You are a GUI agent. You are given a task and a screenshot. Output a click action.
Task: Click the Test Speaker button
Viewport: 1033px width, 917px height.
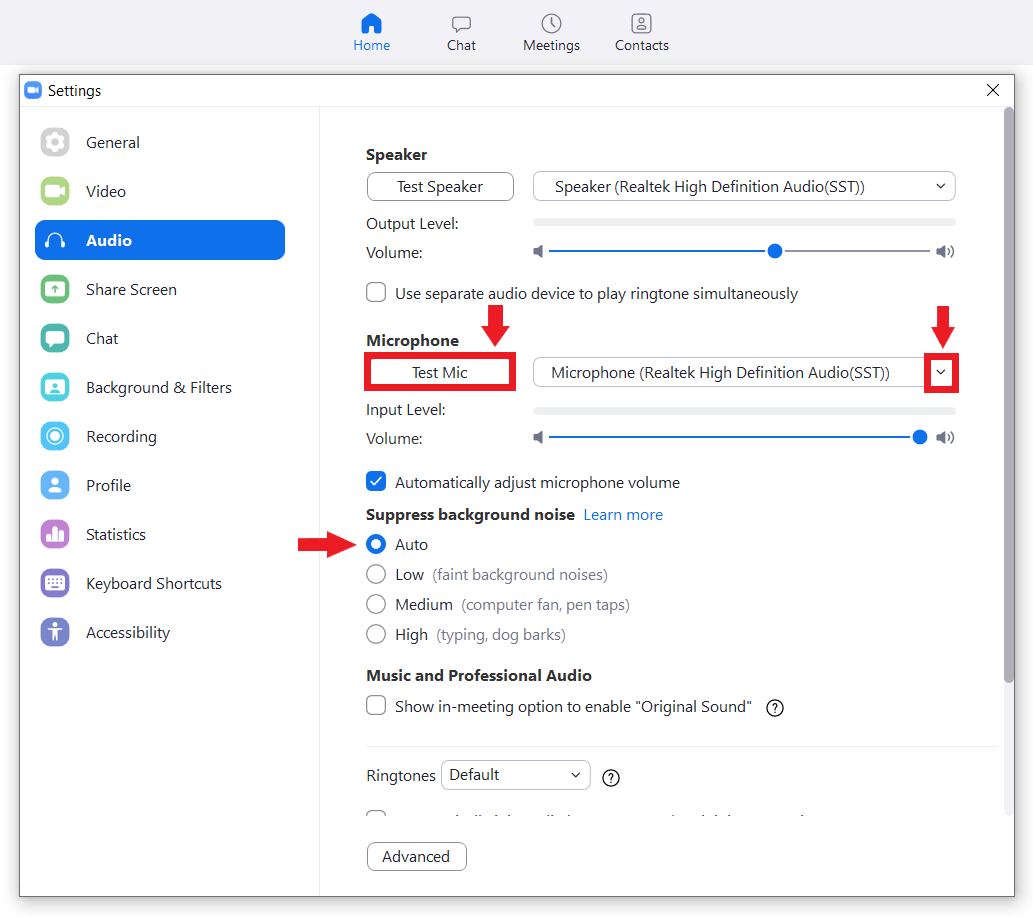440,186
